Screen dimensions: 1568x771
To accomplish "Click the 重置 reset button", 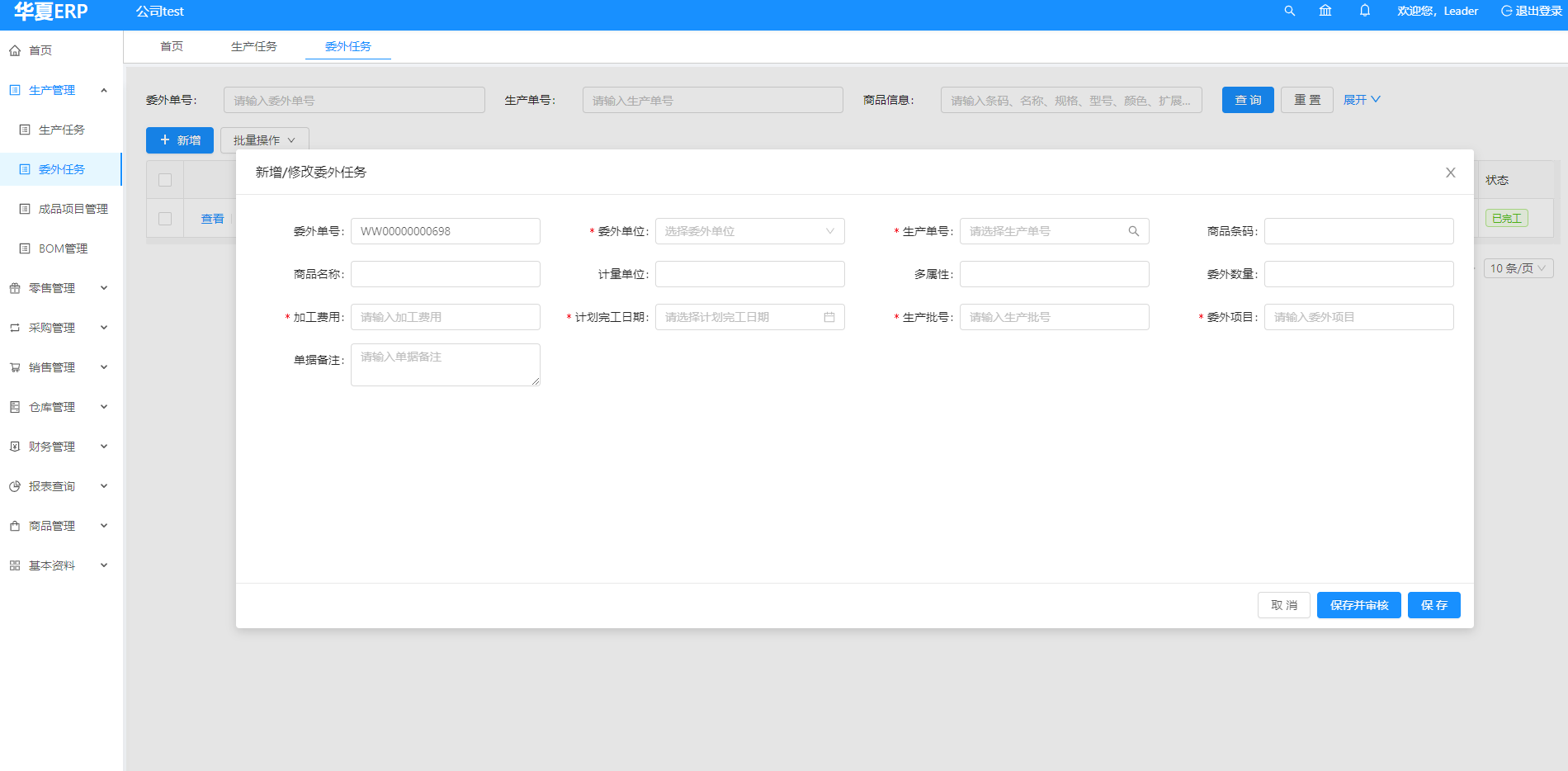I will tap(1307, 100).
